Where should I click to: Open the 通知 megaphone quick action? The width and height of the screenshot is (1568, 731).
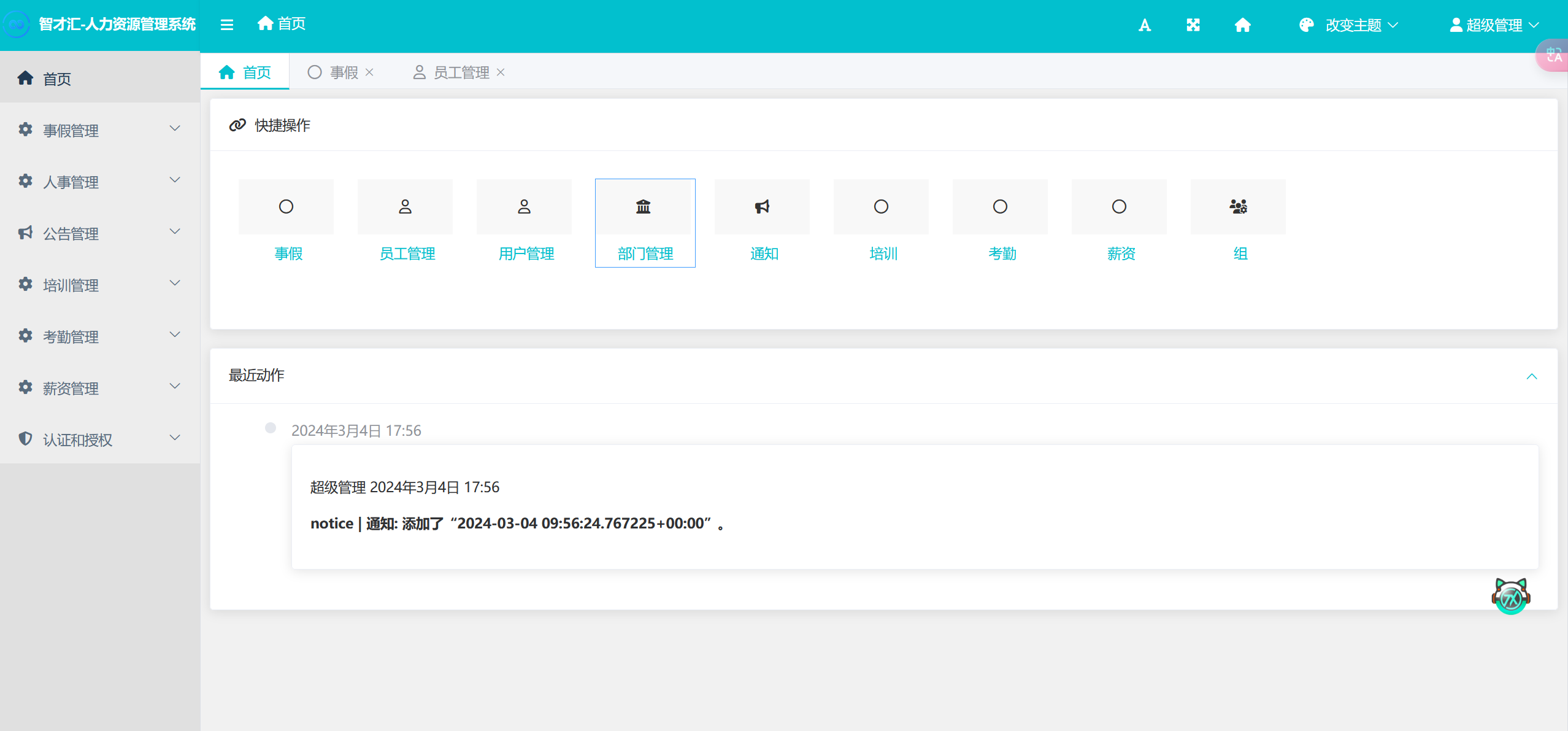pyautogui.click(x=762, y=207)
